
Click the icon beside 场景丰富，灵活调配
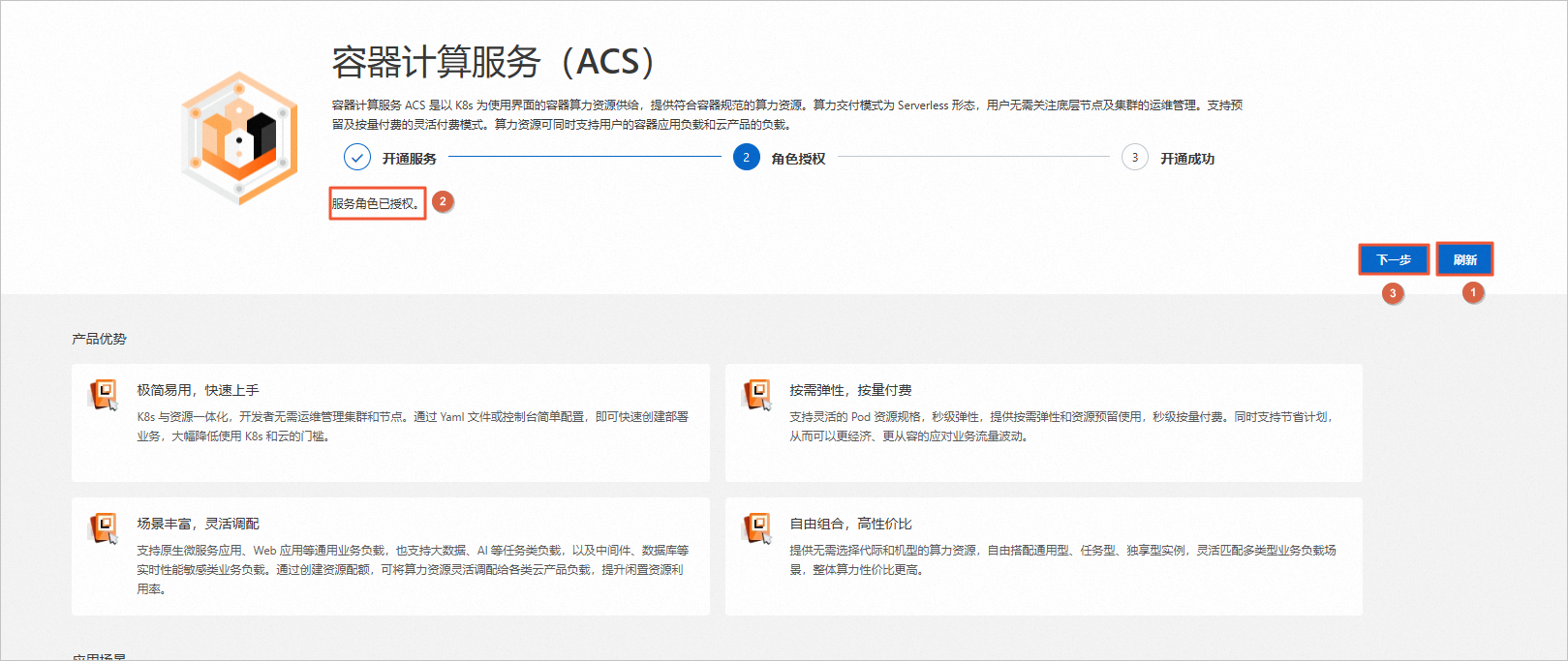(x=104, y=528)
